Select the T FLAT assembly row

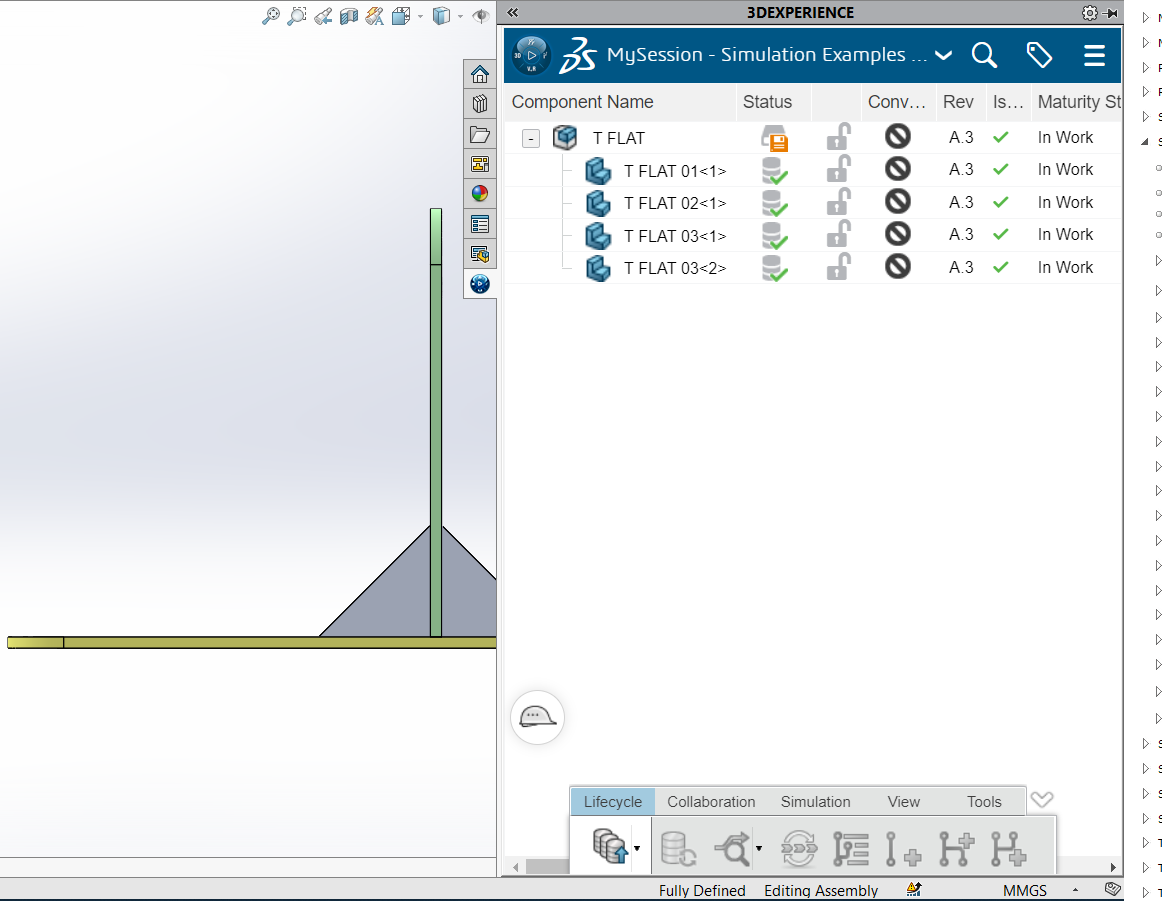(813, 138)
